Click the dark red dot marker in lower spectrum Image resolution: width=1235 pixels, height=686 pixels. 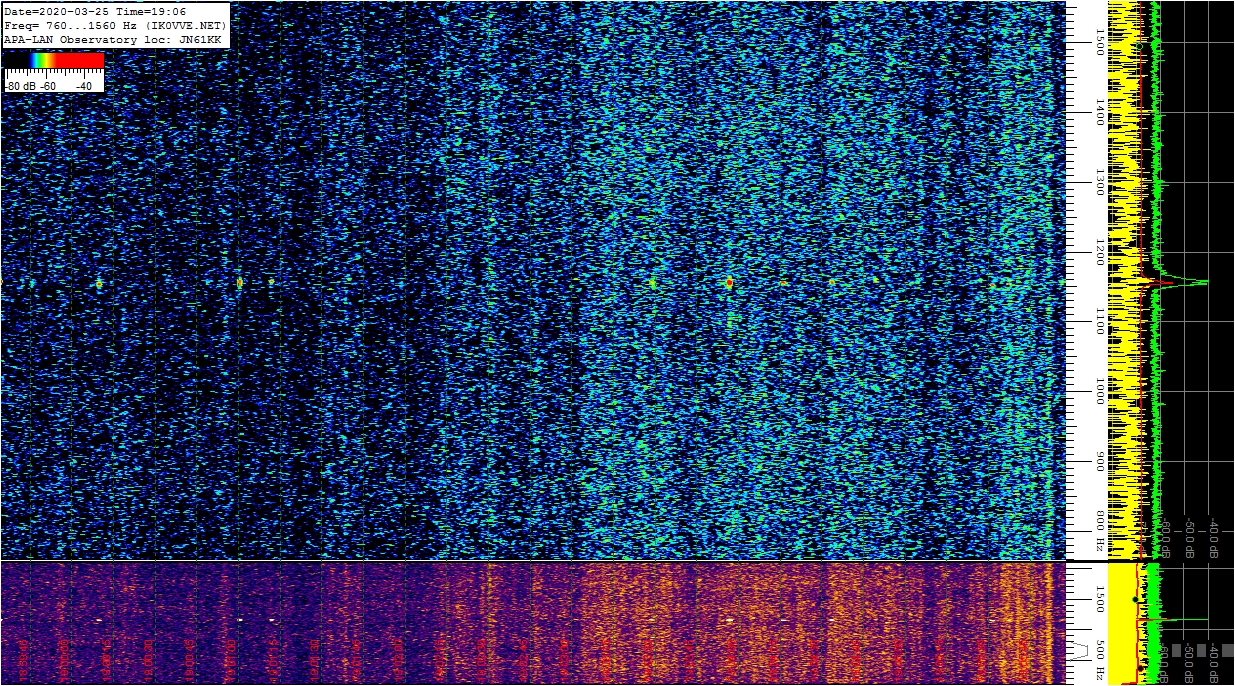point(1140,668)
